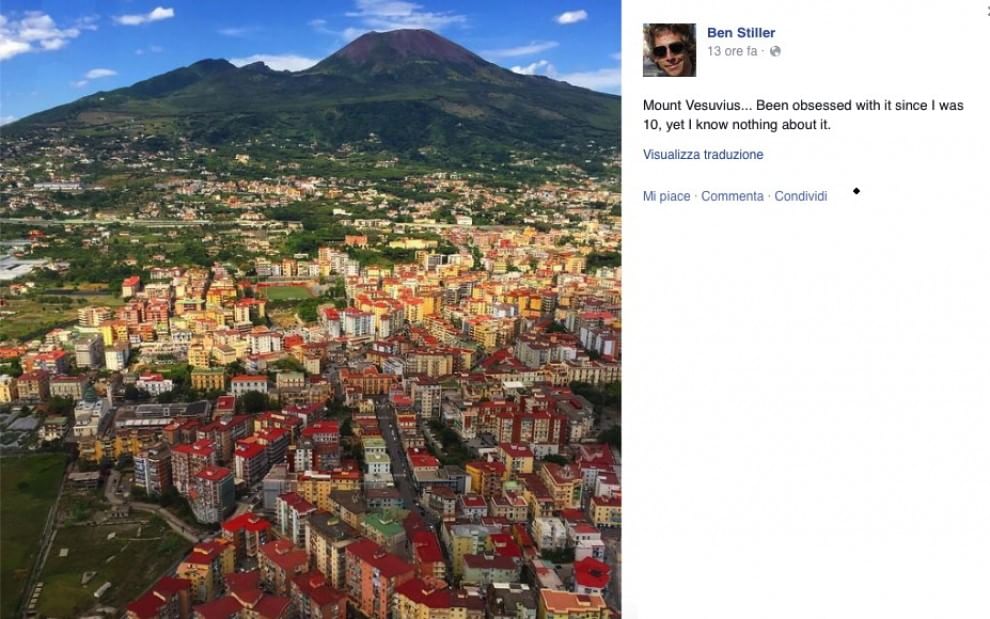The image size is (990, 619).
Task: Open the Ben Stiller name link
Action: point(741,33)
